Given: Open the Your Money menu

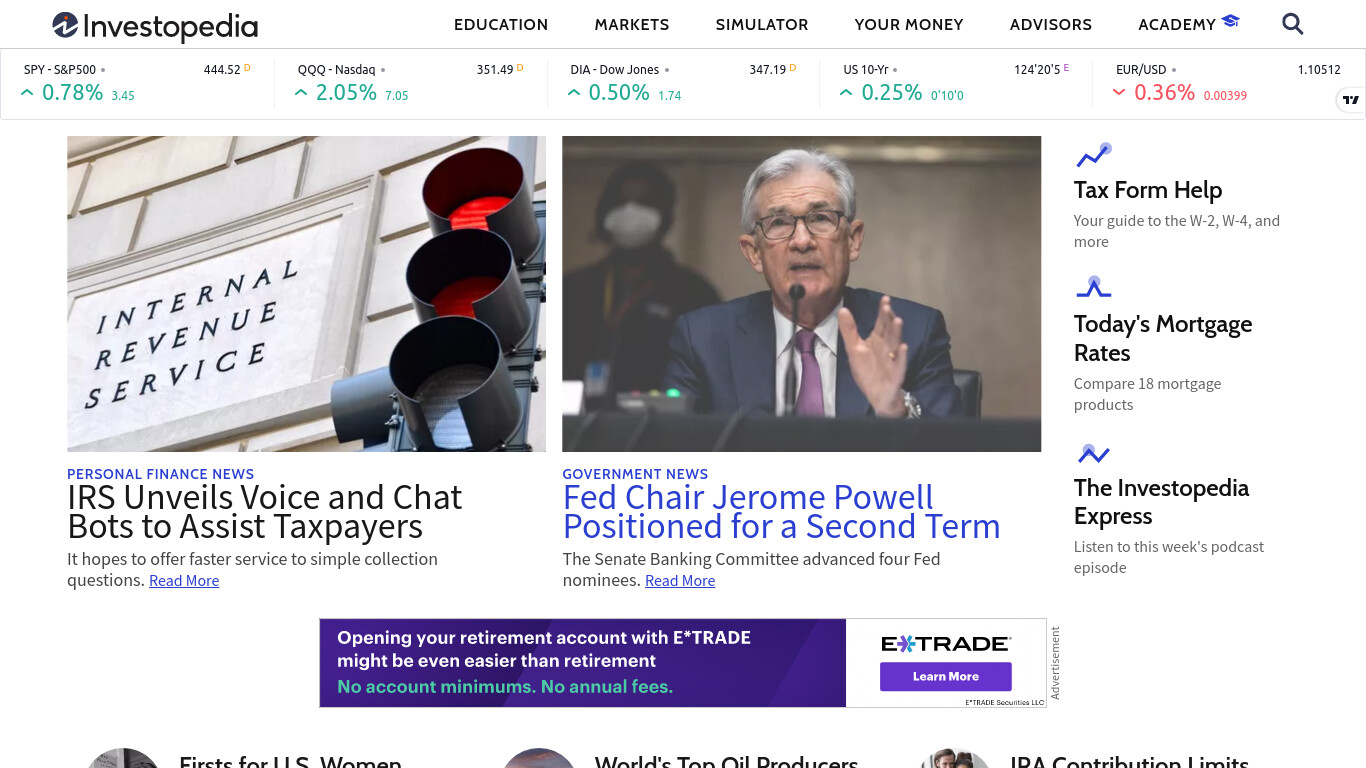Looking at the screenshot, I should pyautogui.click(x=909, y=24).
